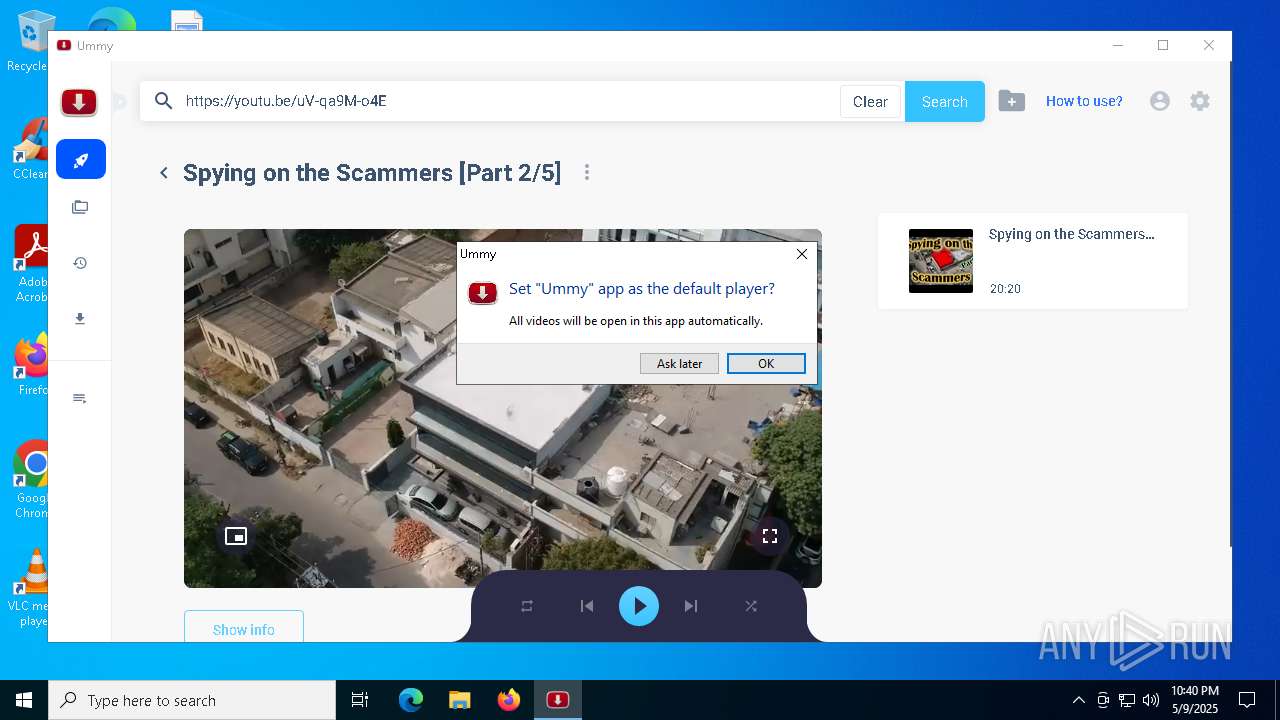
Task: Open network icon in system tray
Action: pos(1127,700)
